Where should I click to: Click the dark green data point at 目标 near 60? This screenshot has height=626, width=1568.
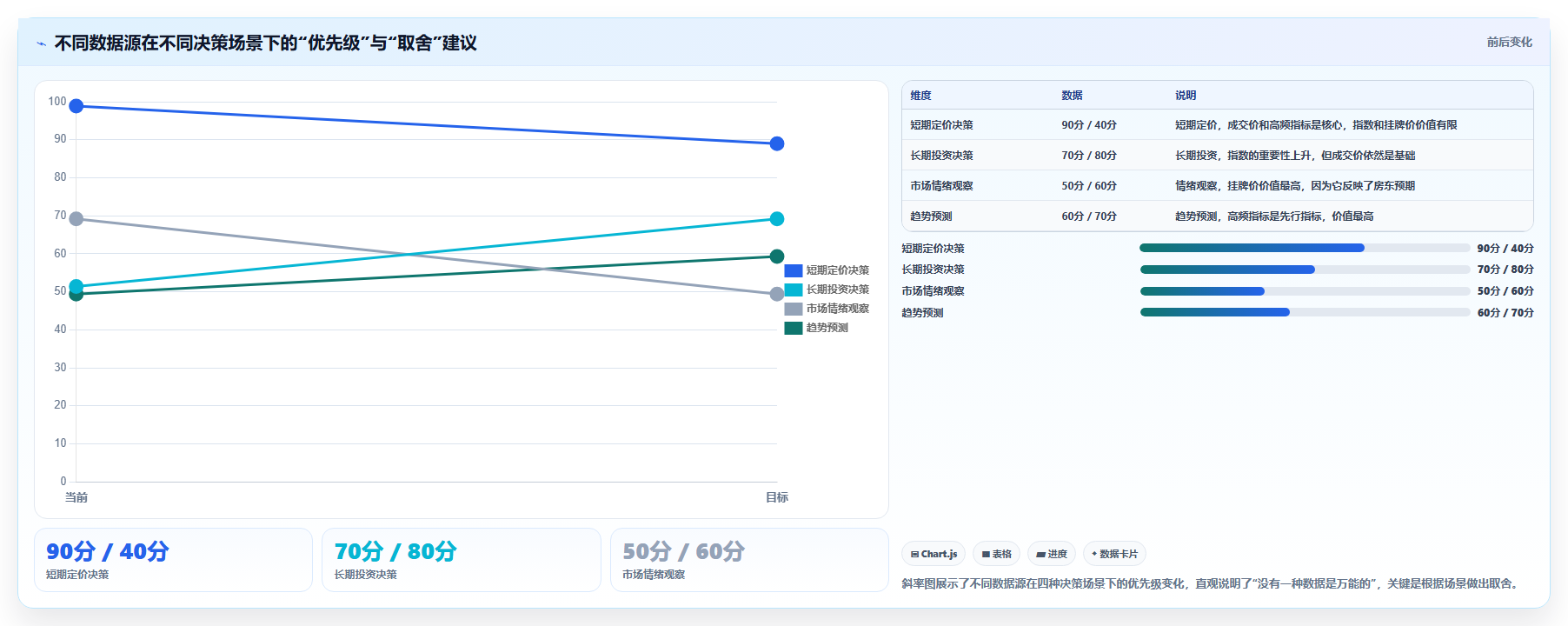coord(777,256)
